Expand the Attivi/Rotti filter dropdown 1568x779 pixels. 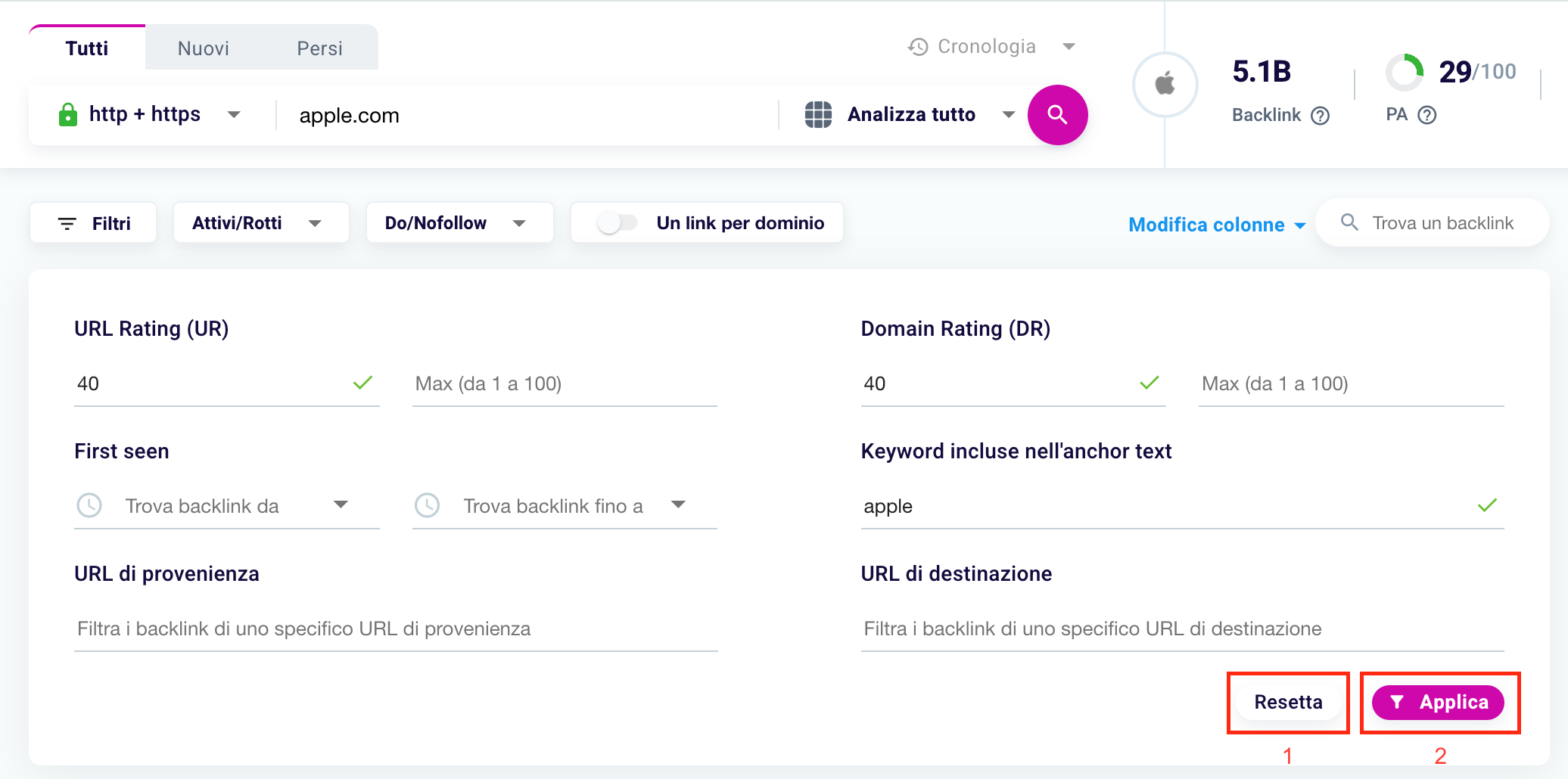point(261,223)
